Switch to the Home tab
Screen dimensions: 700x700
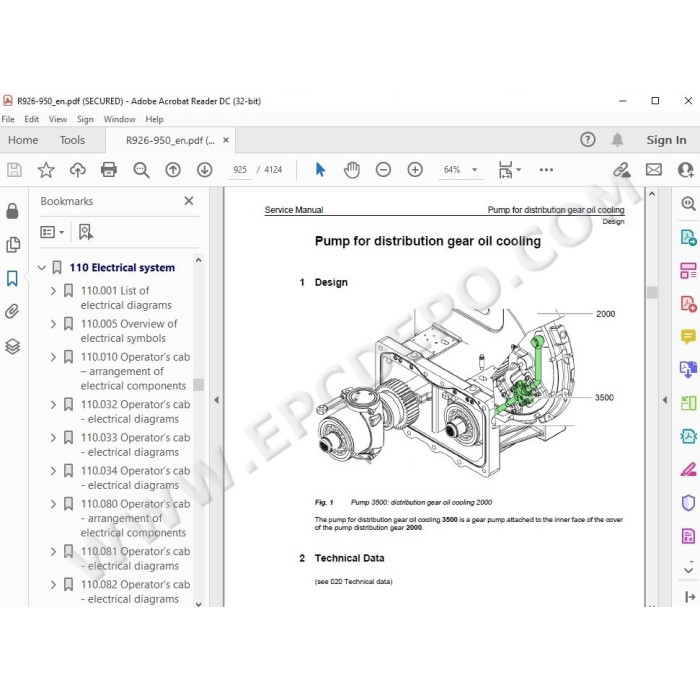click(x=23, y=140)
